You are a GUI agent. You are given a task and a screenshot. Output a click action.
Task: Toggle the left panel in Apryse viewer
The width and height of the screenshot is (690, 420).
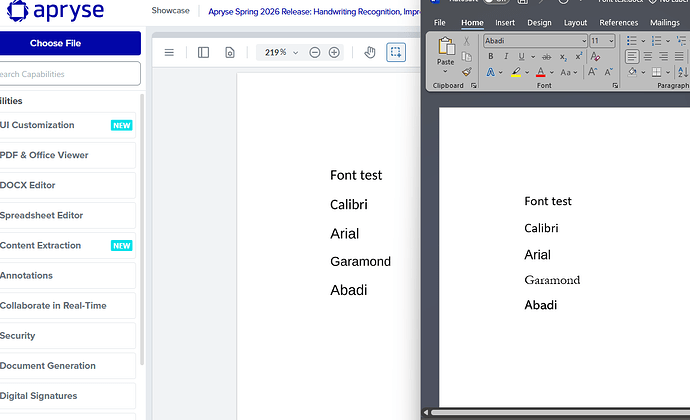203,53
